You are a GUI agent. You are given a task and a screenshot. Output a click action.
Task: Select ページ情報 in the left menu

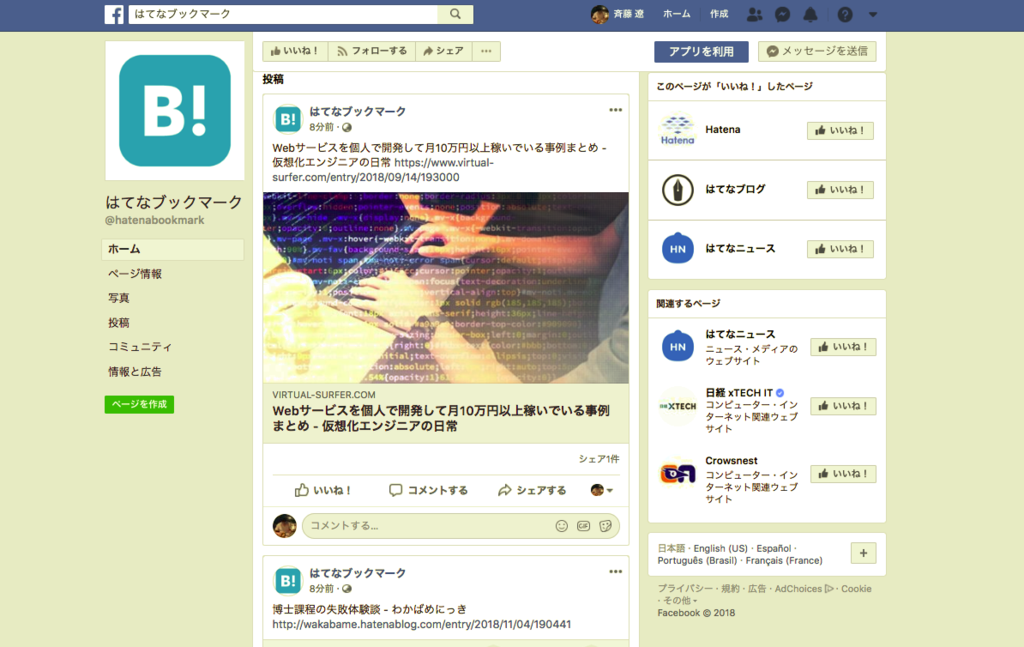(135, 274)
